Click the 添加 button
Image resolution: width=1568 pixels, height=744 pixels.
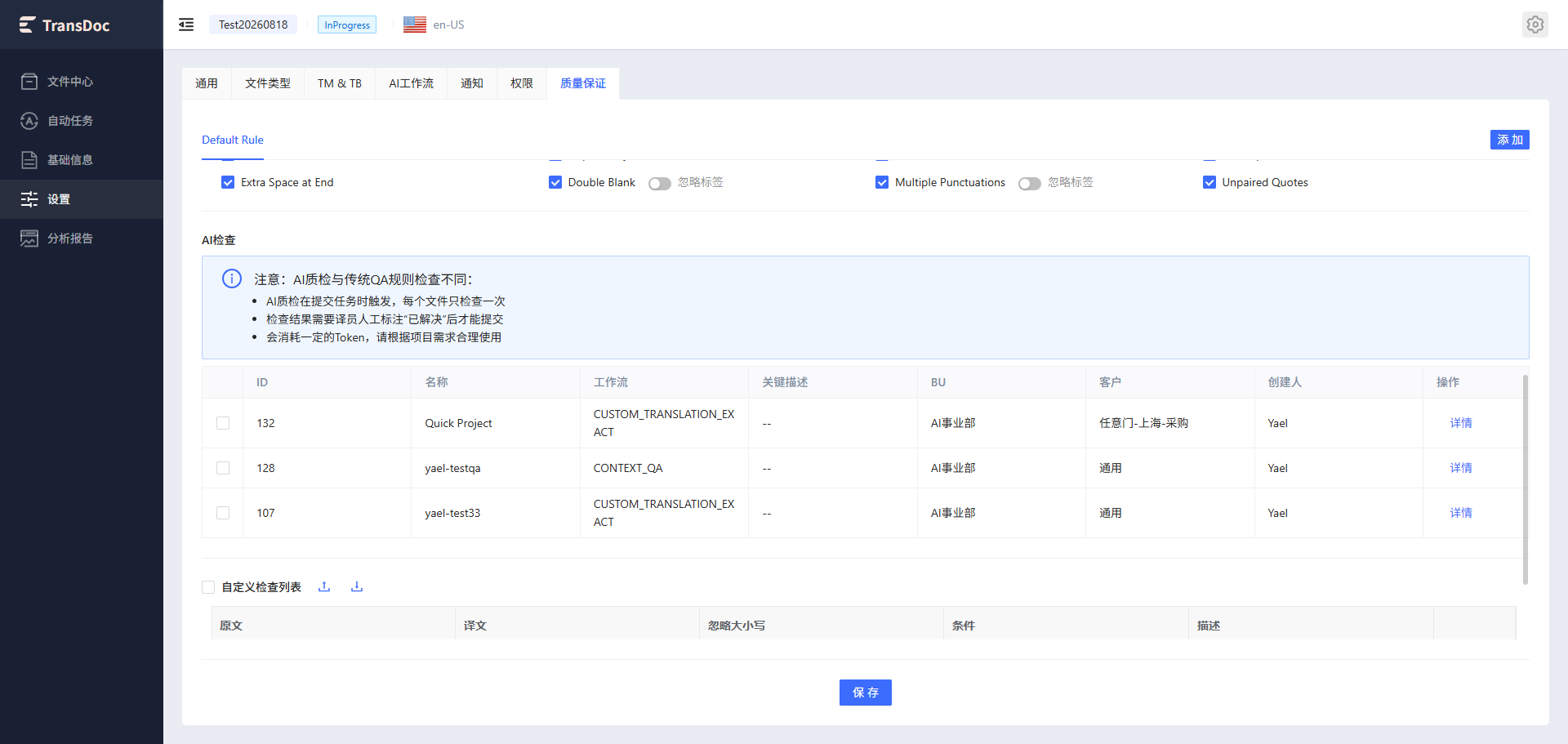pyautogui.click(x=1509, y=140)
